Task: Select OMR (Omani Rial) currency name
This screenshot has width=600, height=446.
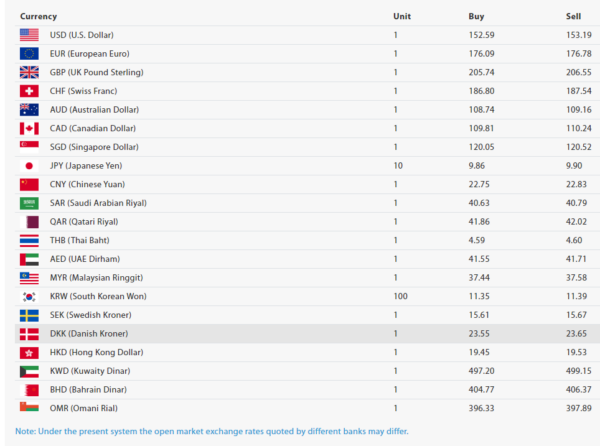Action: tap(83, 408)
